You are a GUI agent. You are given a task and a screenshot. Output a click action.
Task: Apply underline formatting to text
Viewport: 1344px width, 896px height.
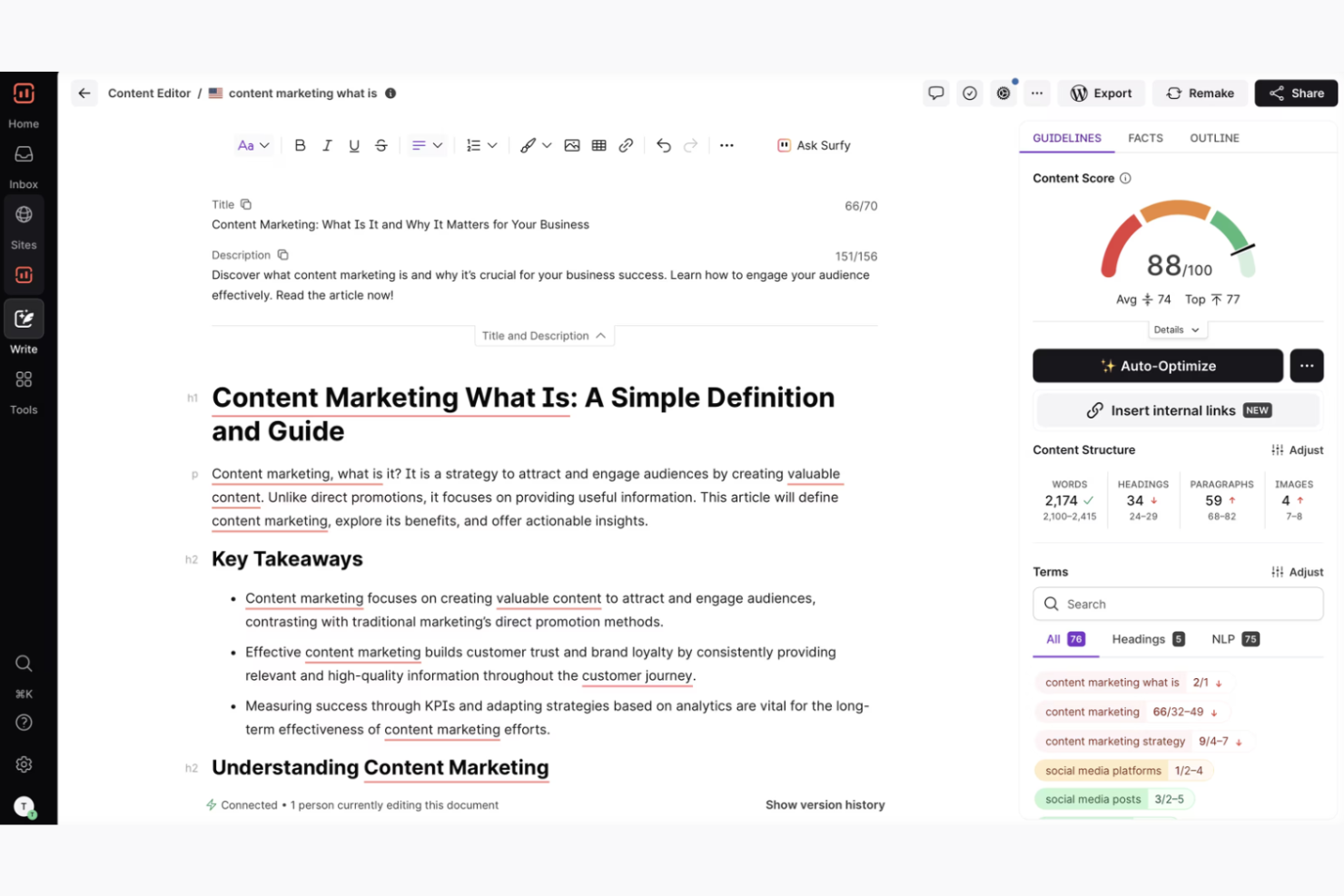pos(354,144)
